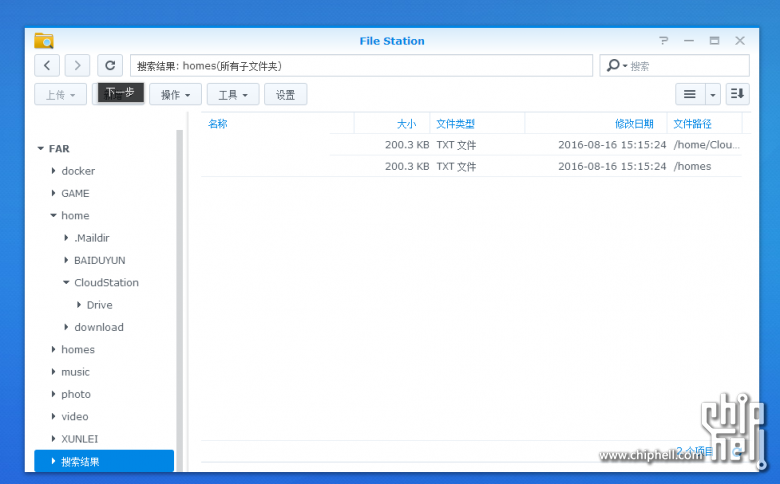
Task: Select the CloudStation folder
Action: 106,283
